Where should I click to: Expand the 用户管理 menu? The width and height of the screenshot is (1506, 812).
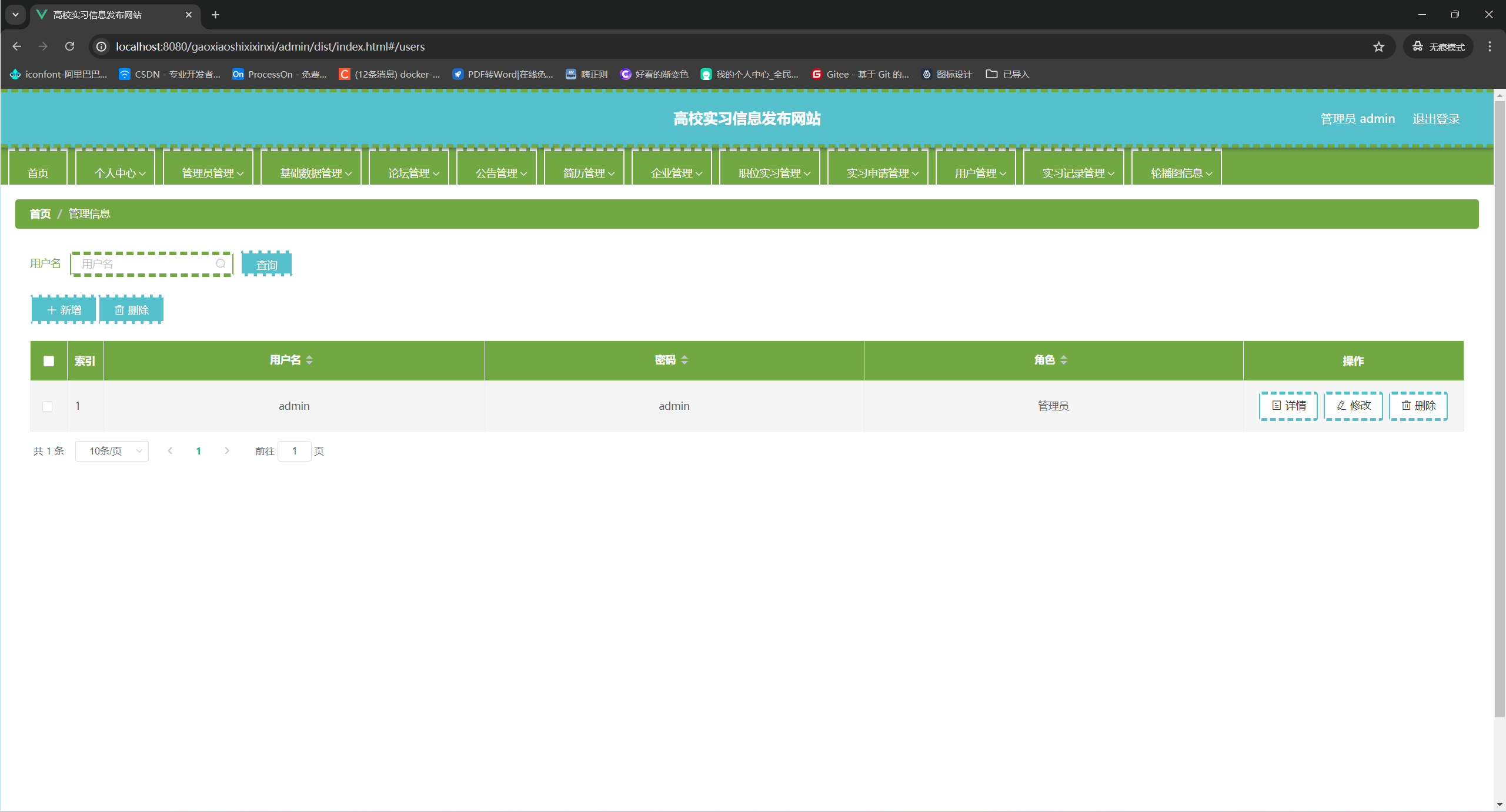980,173
